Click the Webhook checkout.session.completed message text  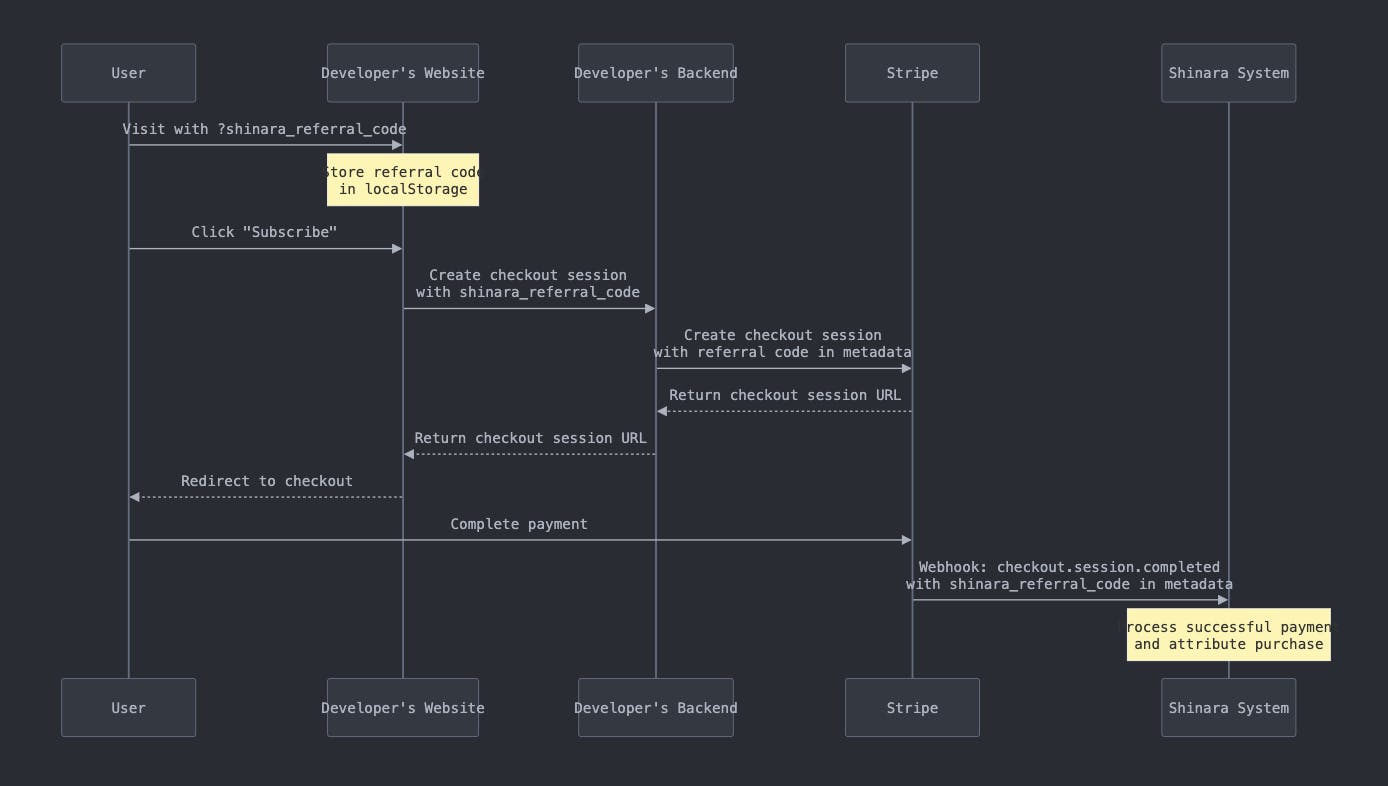[x=1070, y=575]
